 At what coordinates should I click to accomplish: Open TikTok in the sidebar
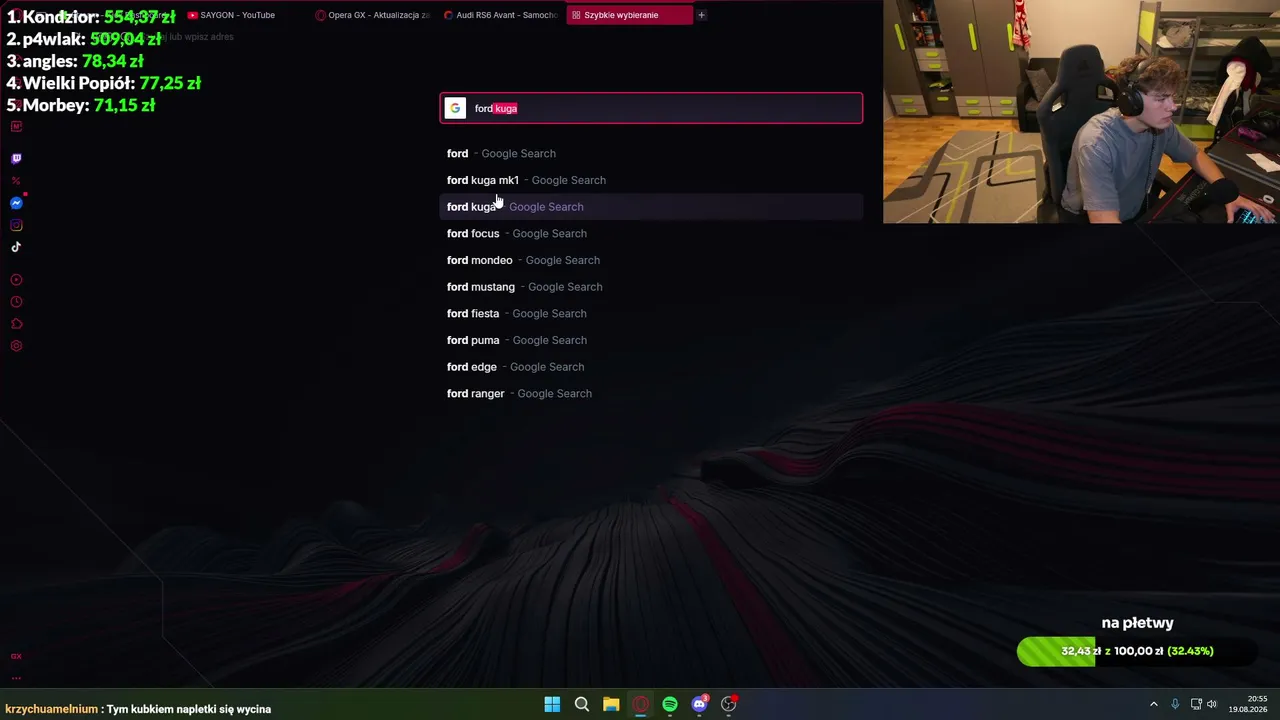[16, 247]
